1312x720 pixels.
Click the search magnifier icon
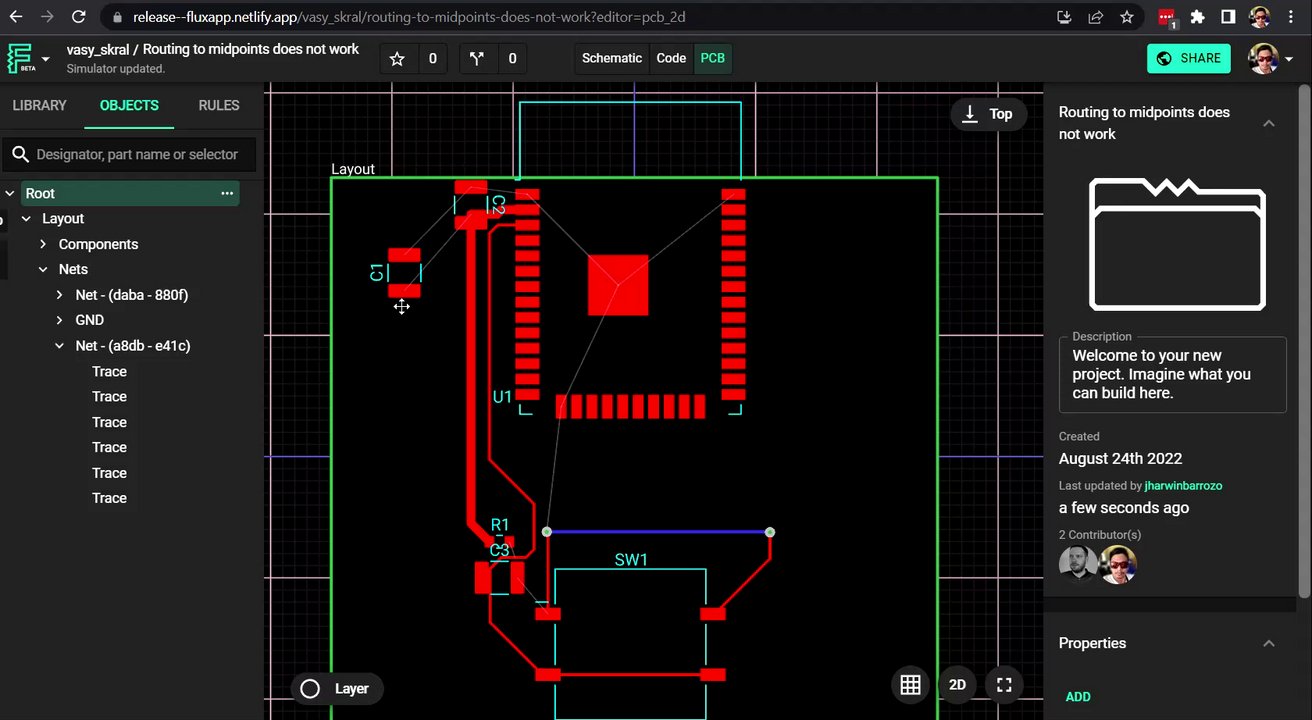pyautogui.click(x=20, y=154)
